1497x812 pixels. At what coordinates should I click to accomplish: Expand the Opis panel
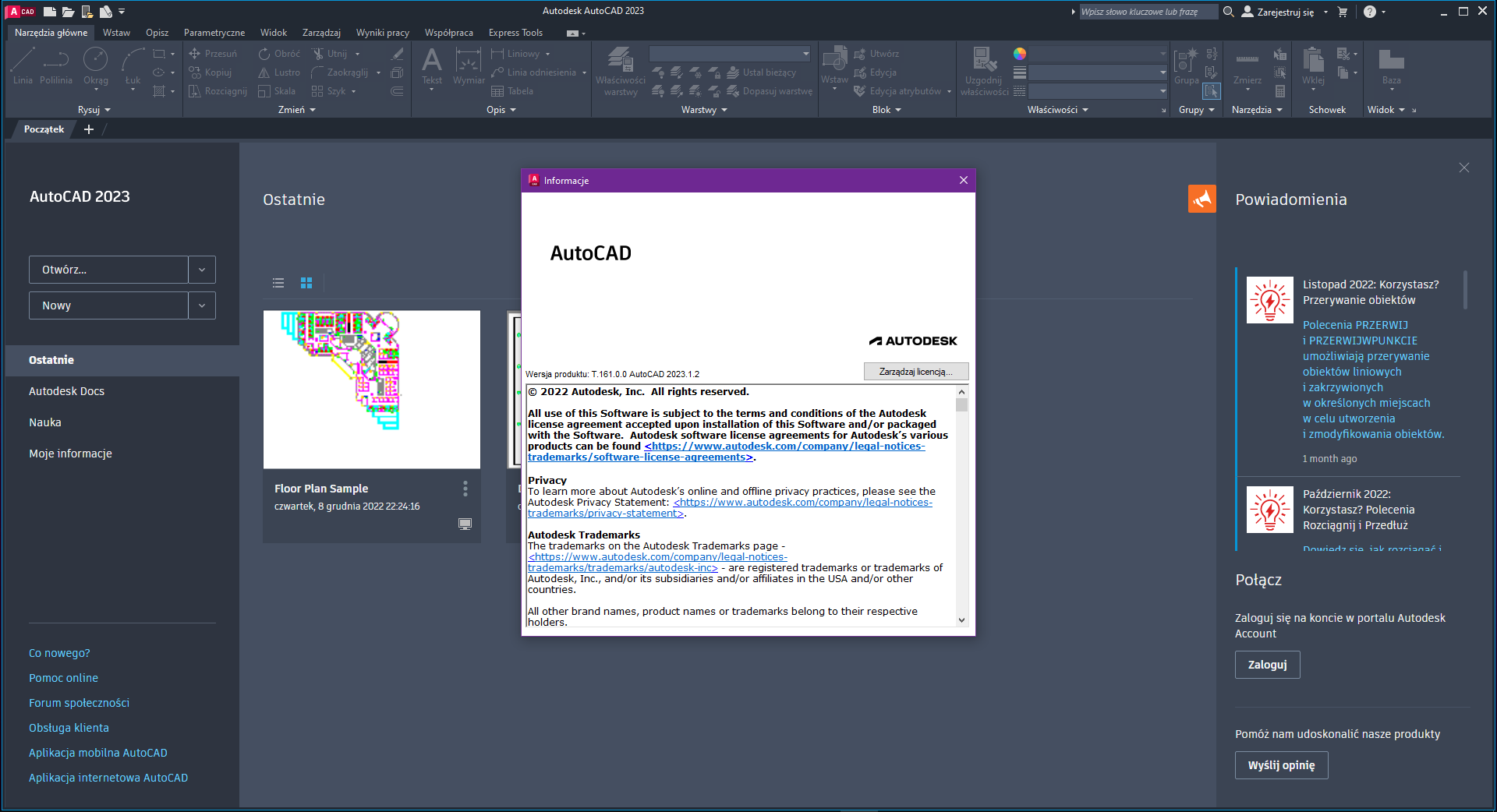(501, 110)
